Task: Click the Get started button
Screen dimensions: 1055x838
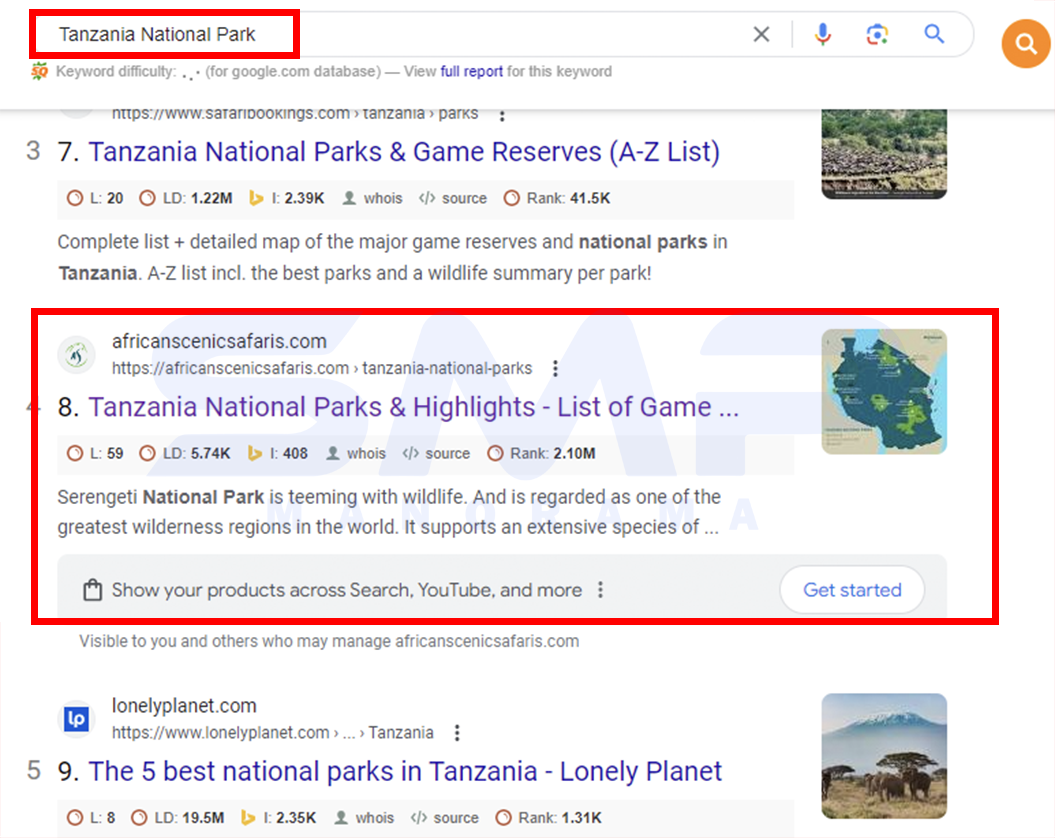Action: click(x=852, y=590)
